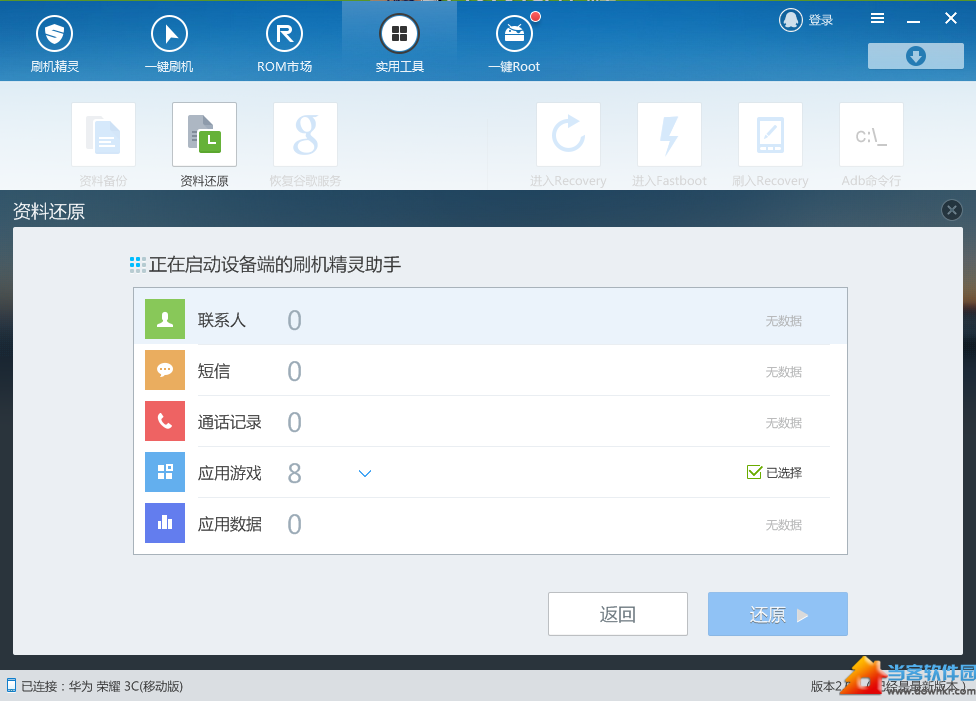Viewport: 976px width, 701px height.
Task: Click the blue download arrow button
Action: click(x=915, y=56)
